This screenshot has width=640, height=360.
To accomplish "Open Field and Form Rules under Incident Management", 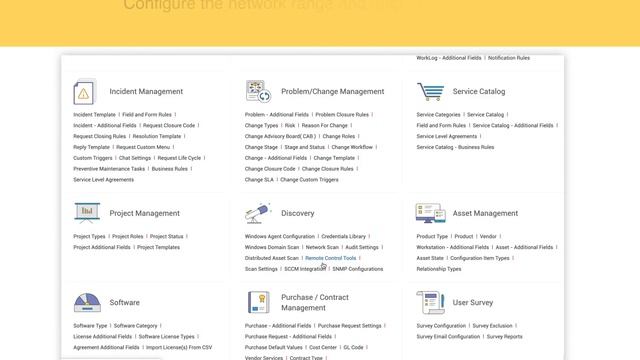I will click(x=147, y=115).
